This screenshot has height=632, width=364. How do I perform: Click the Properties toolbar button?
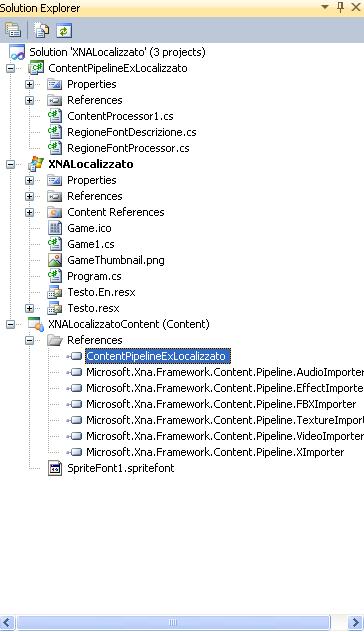[x=13, y=31]
